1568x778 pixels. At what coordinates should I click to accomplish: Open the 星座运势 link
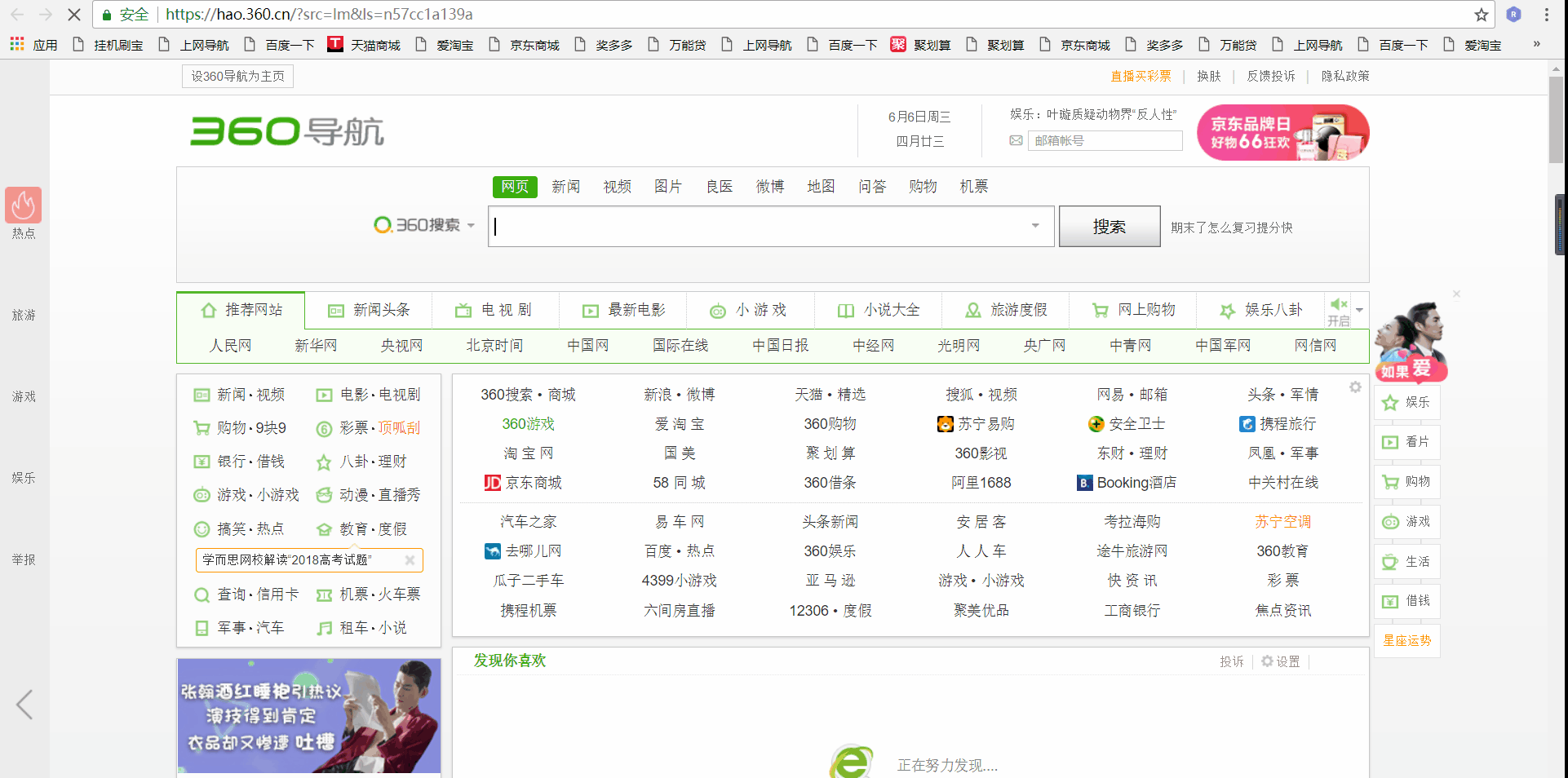1407,641
